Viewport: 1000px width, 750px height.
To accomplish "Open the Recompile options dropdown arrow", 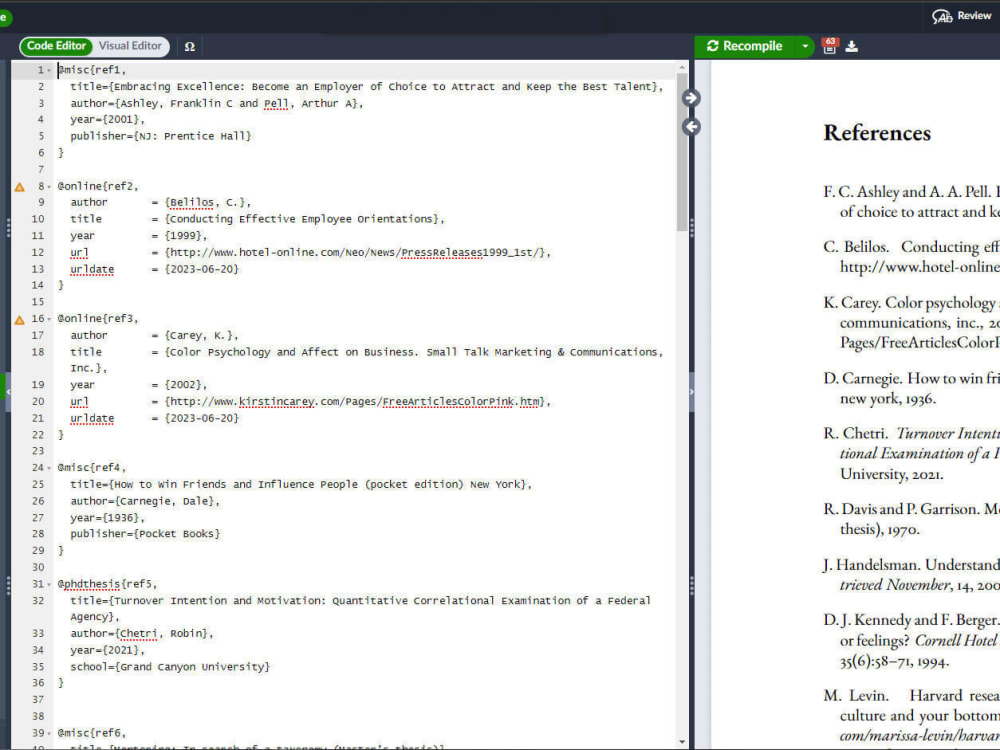I will click(806, 46).
